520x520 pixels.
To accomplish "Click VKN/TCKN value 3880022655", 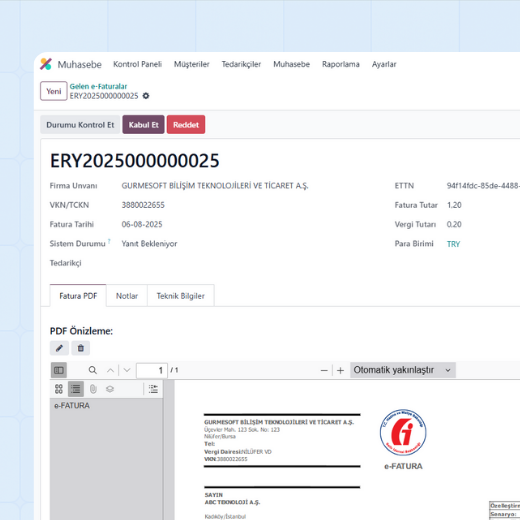I will 143,205.
